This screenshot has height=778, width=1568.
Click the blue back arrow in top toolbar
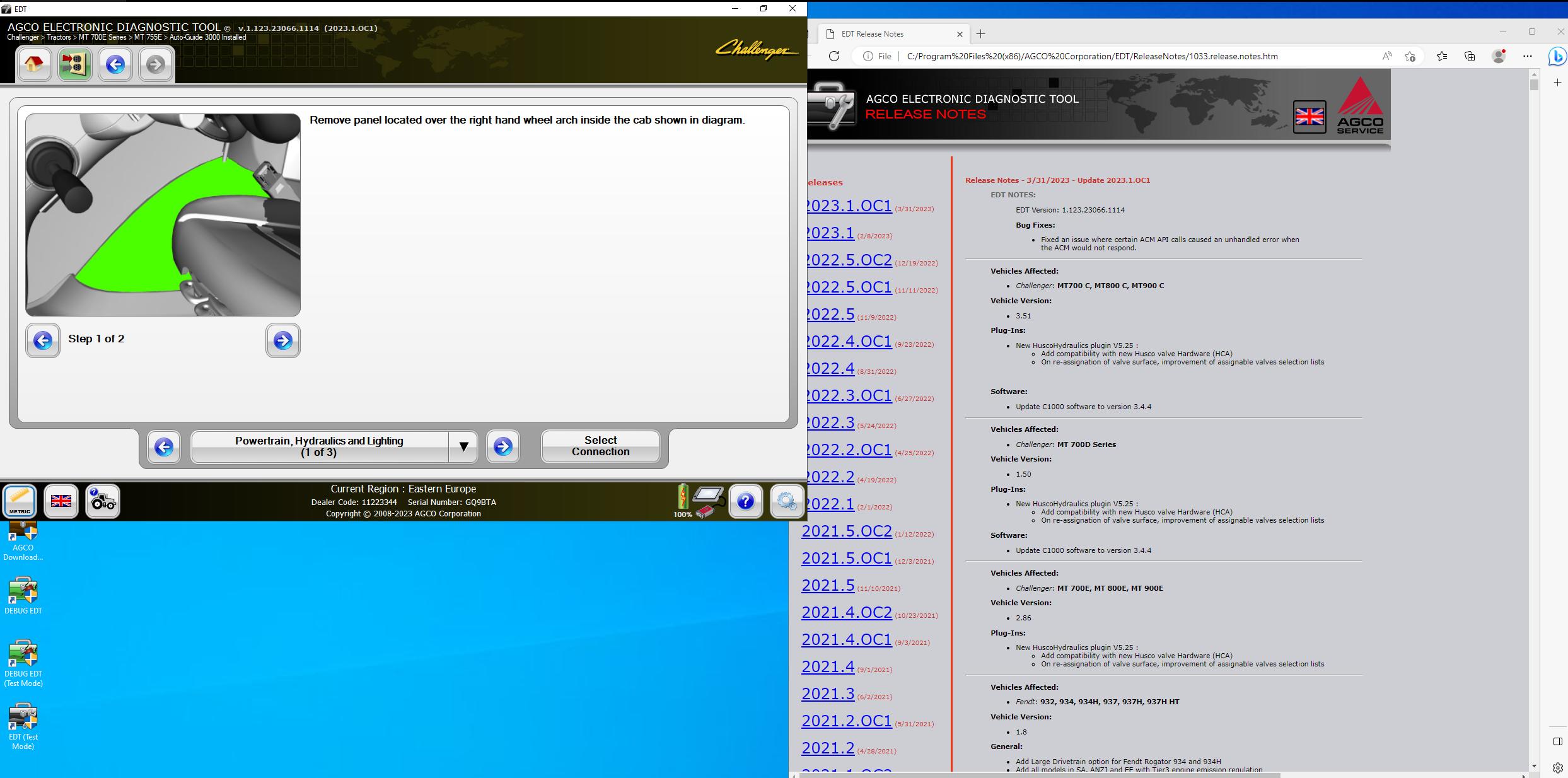(x=115, y=64)
